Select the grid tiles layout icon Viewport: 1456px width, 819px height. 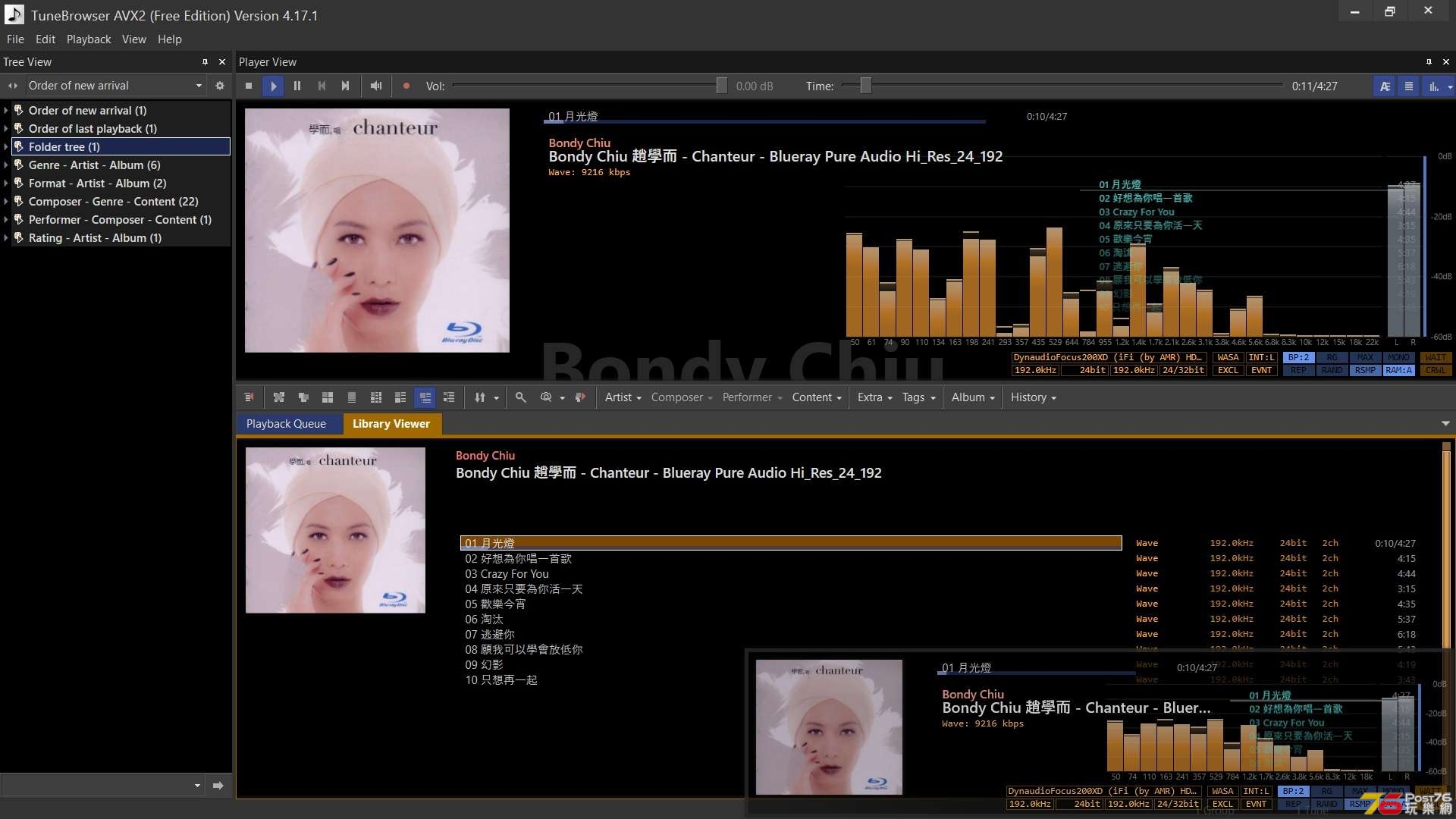point(328,397)
